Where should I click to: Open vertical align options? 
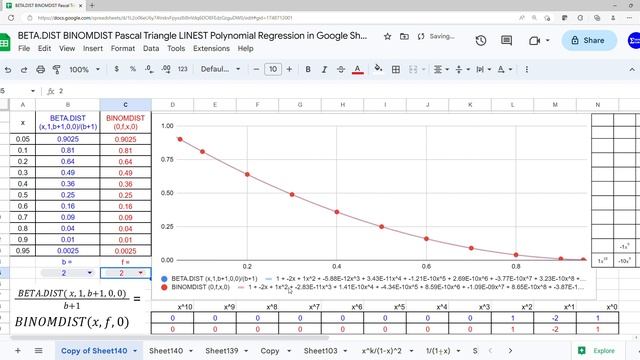pyautogui.click(x=462, y=69)
